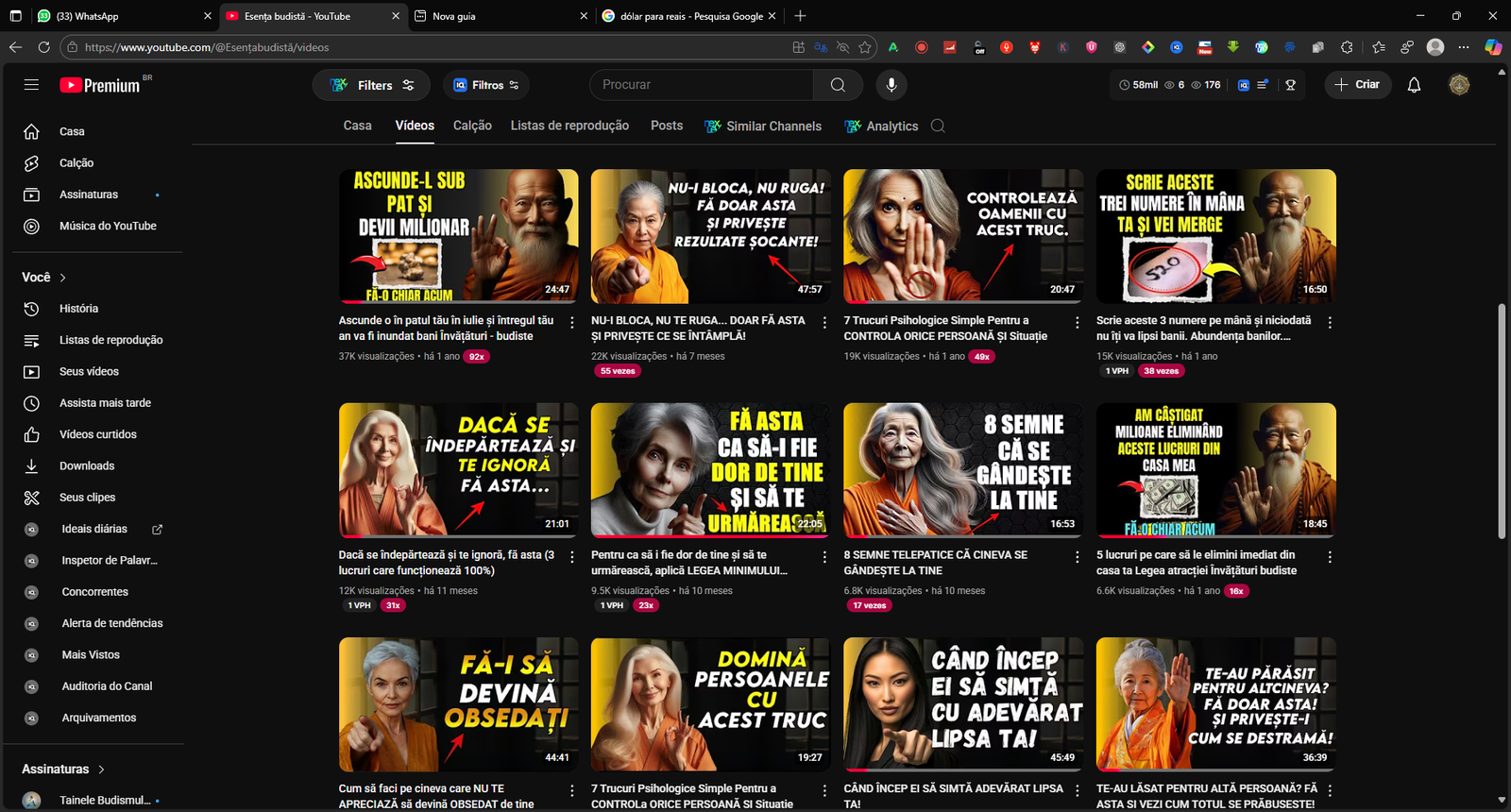
Task: Reload the page with browser refresh icon
Action: point(43,47)
